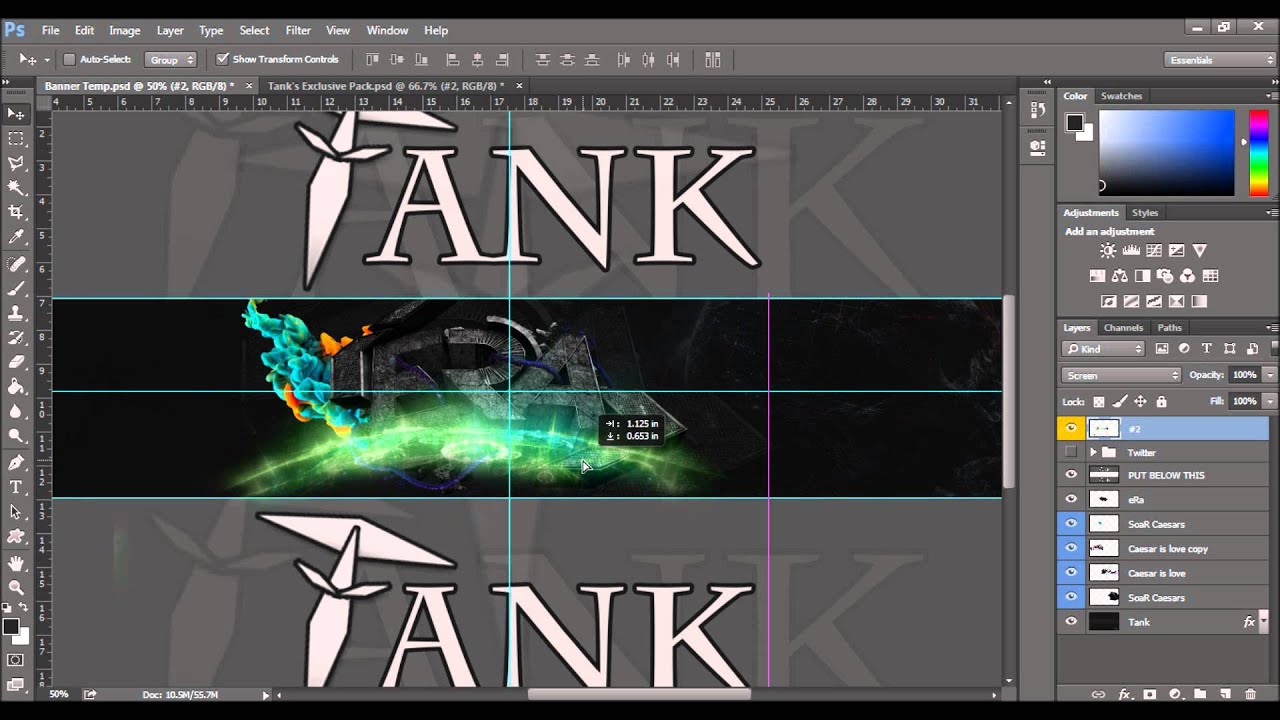This screenshot has width=1280, height=720.
Task: Open the Paths tab
Action: 1169,328
